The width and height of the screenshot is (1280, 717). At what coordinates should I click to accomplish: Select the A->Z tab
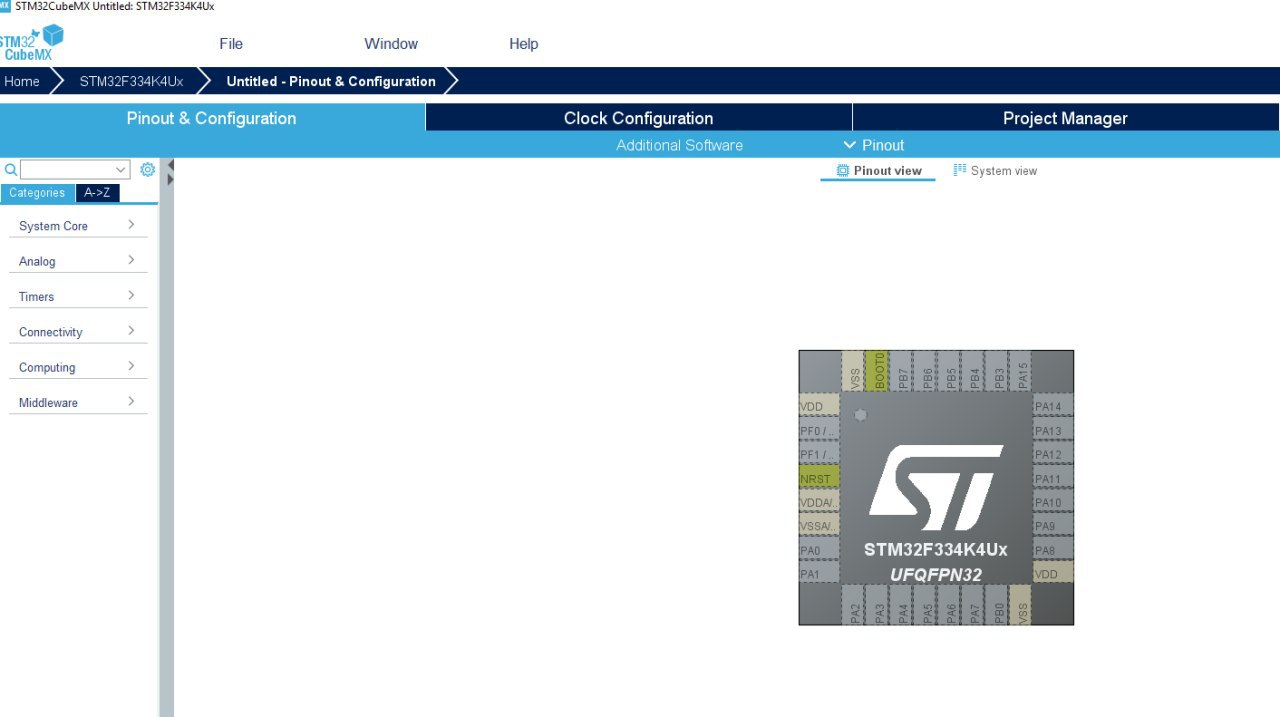pyautogui.click(x=97, y=193)
